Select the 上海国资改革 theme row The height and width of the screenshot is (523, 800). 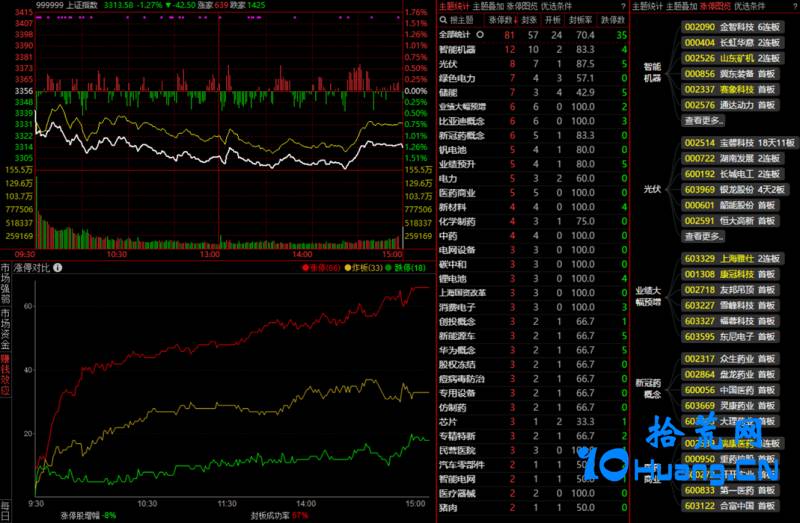533,293
